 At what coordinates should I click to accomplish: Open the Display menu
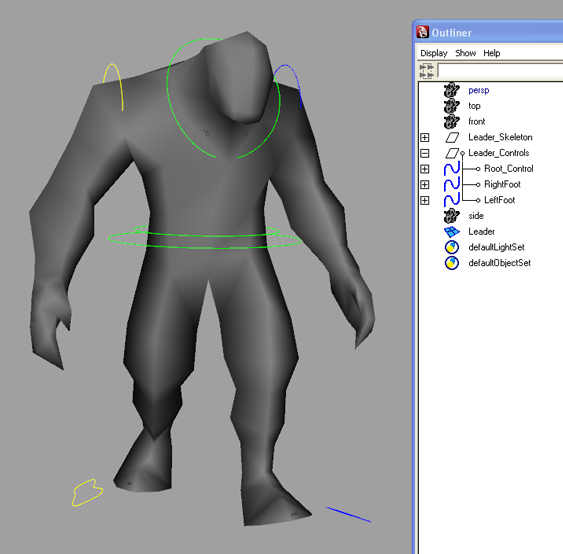434,53
